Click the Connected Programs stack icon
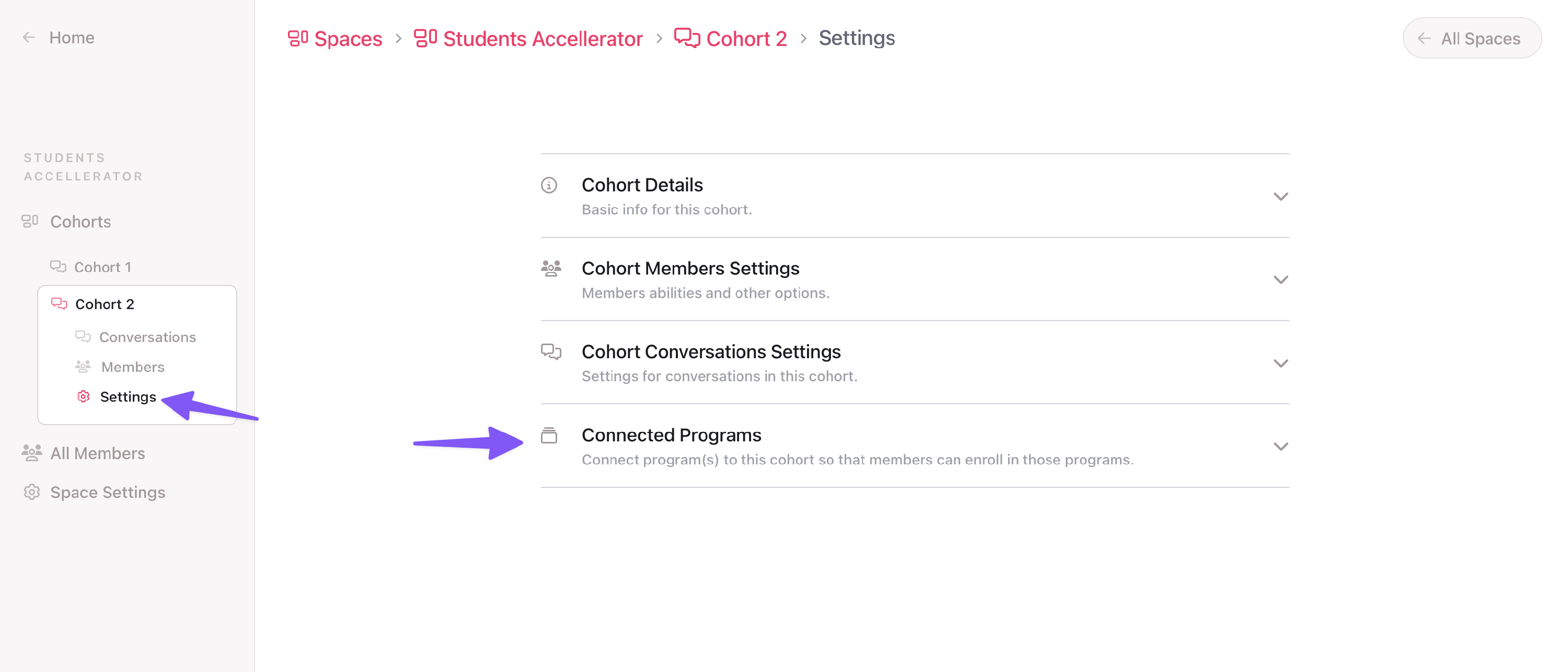Image resolution: width=1568 pixels, height=672 pixels. coord(549,435)
